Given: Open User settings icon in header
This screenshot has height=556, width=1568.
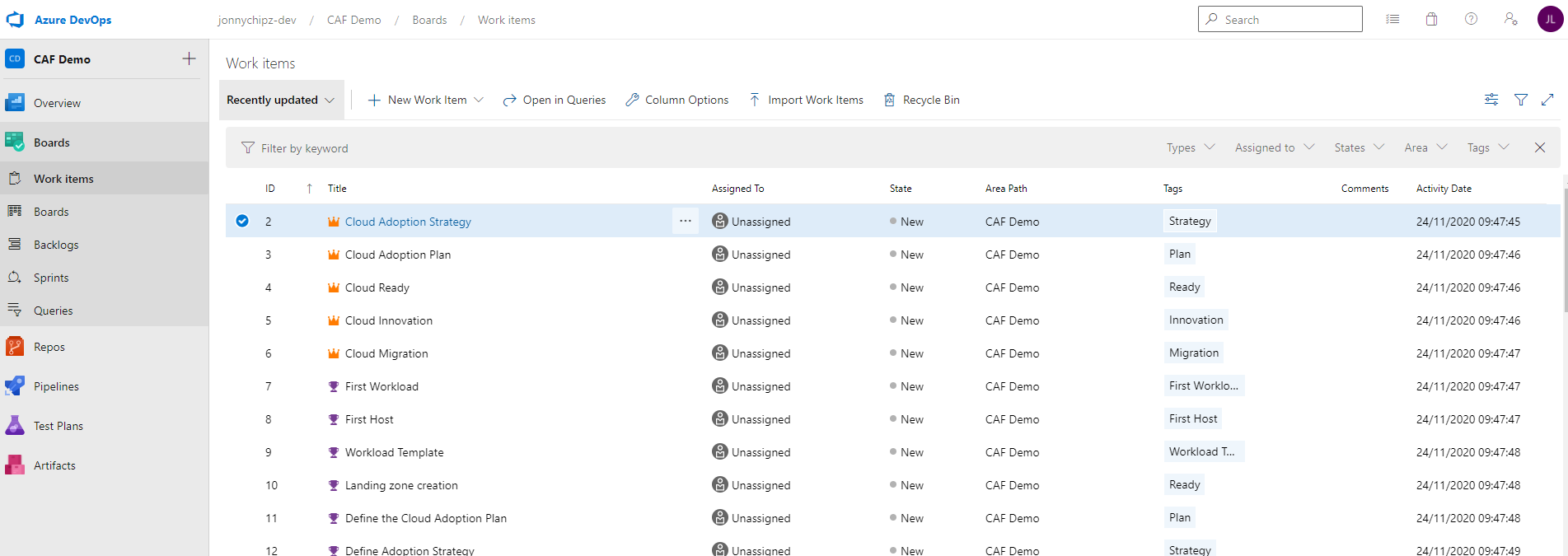Looking at the screenshot, I should point(1510,19).
